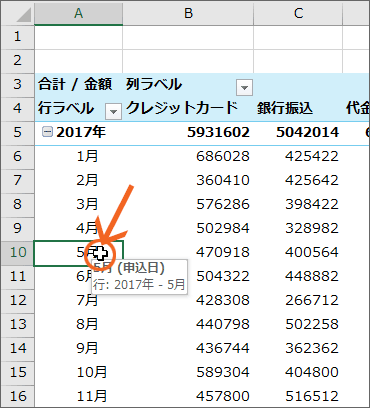370x408 pixels.
Task: Click cell value 362362
Action: pos(312,348)
